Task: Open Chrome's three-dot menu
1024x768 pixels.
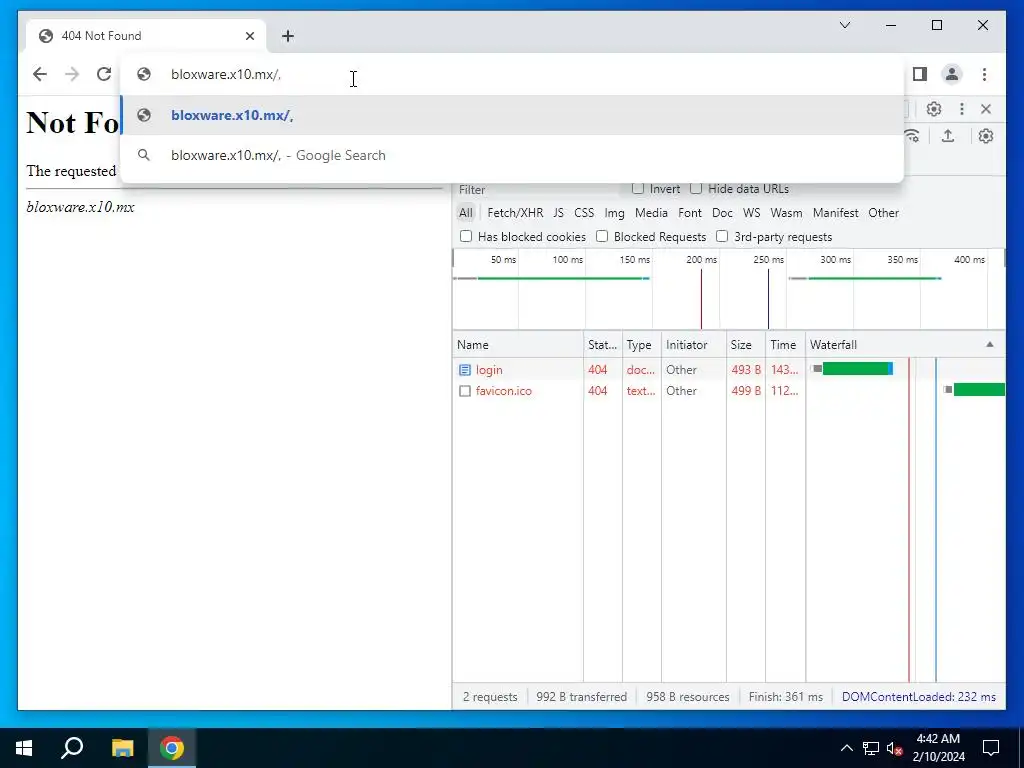Action: coord(984,74)
